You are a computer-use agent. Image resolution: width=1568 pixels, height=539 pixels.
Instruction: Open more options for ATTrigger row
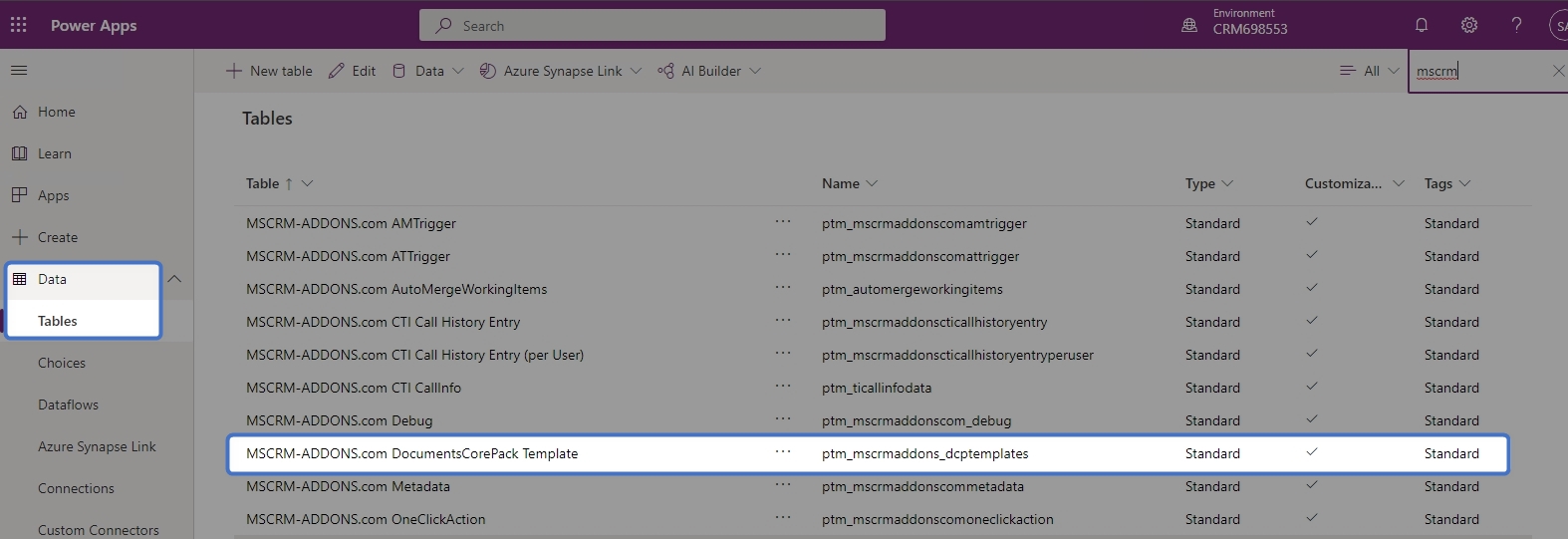(783, 254)
